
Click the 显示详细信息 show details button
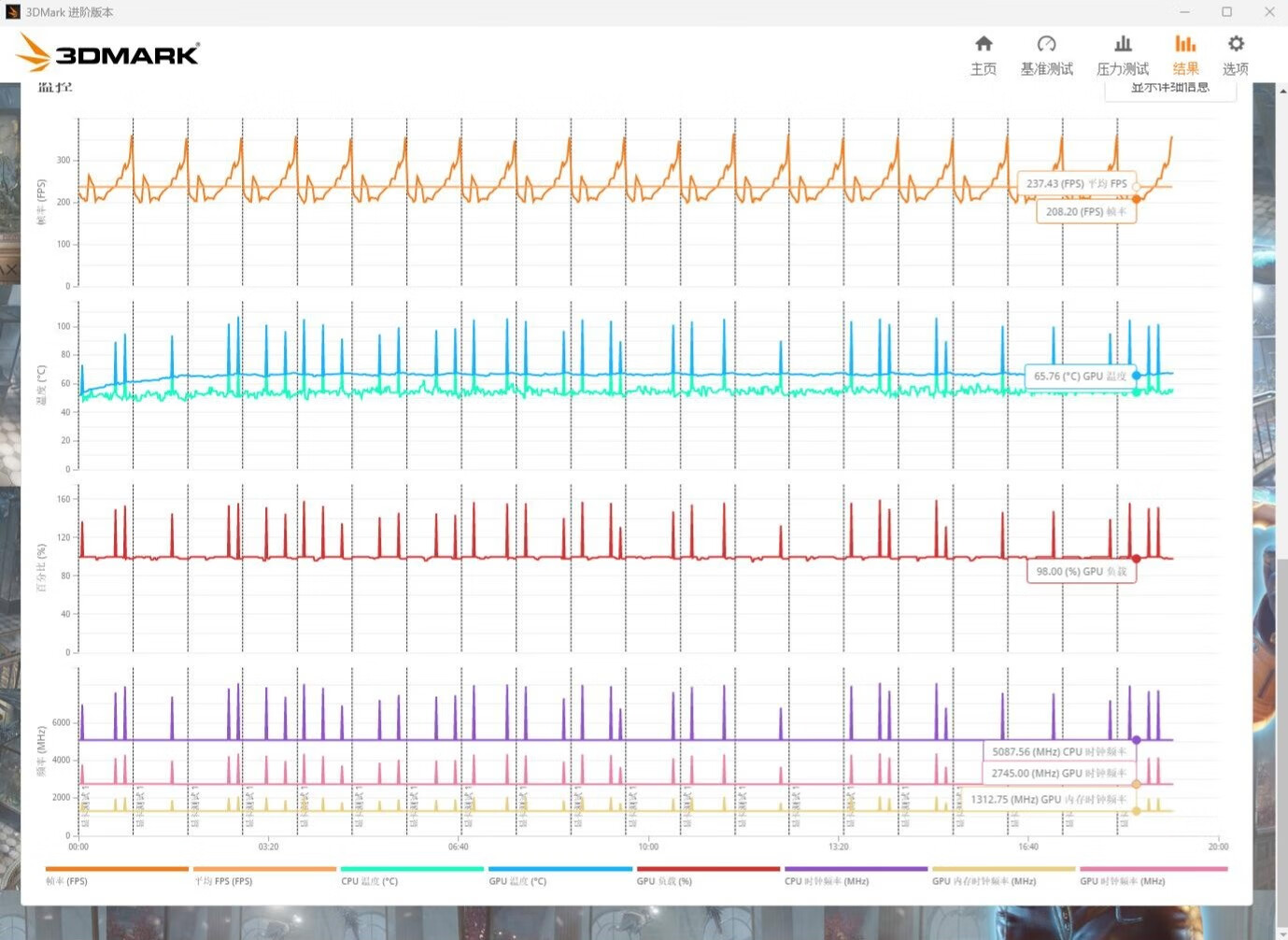[1170, 90]
